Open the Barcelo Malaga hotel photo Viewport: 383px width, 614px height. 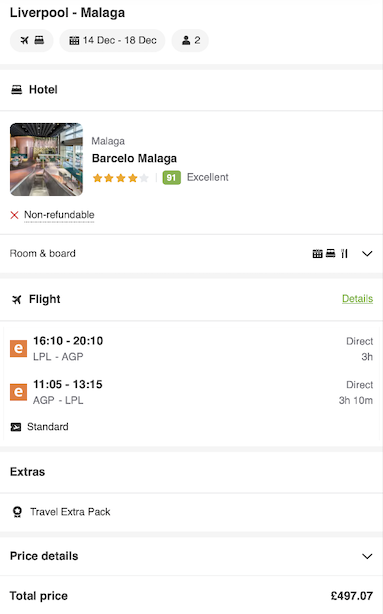coord(47,159)
